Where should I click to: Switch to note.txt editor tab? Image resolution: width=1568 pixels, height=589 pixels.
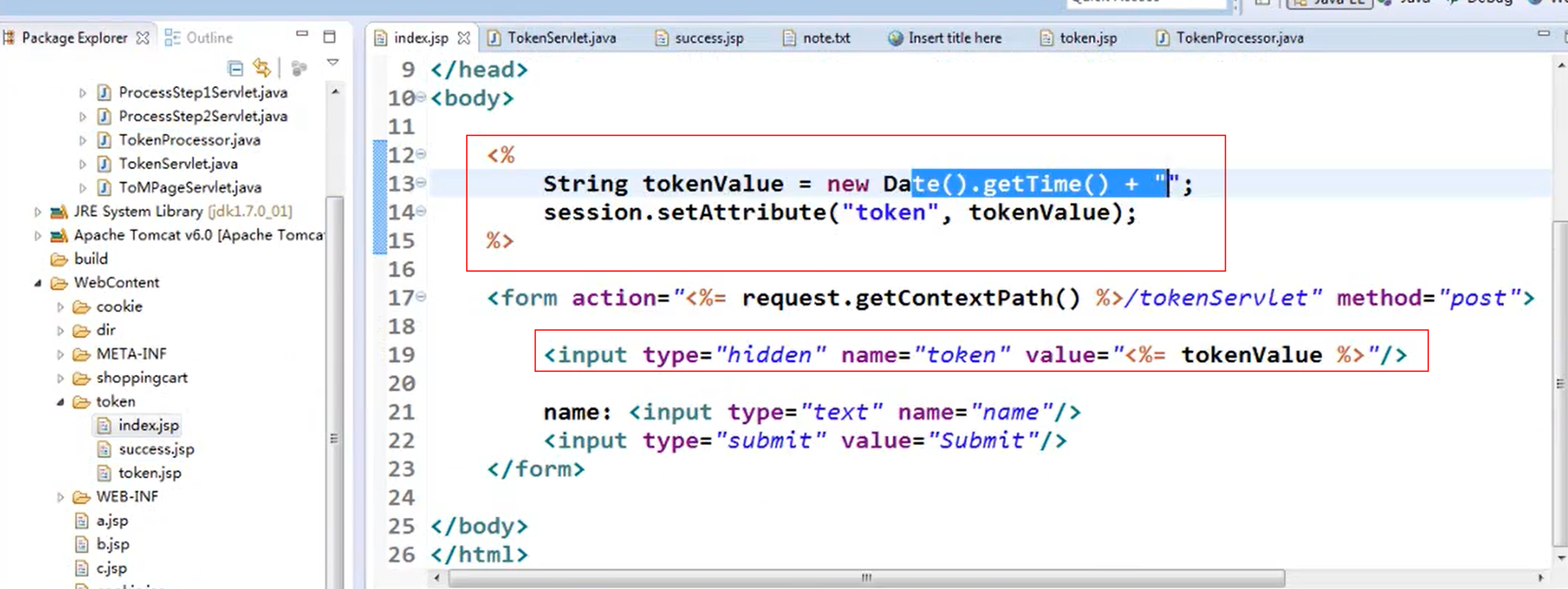coord(817,38)
